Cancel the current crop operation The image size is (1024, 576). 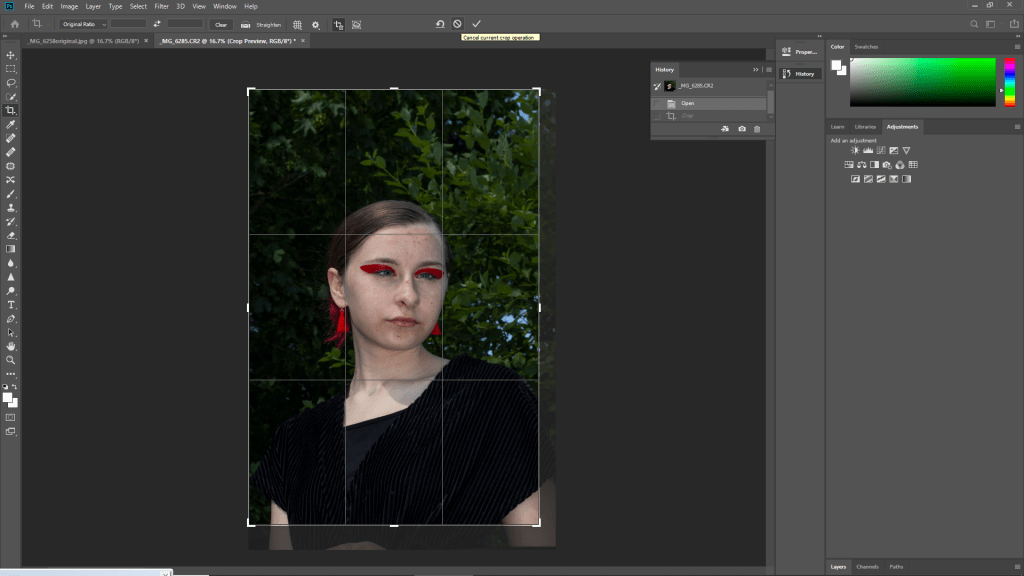[457, 24]
